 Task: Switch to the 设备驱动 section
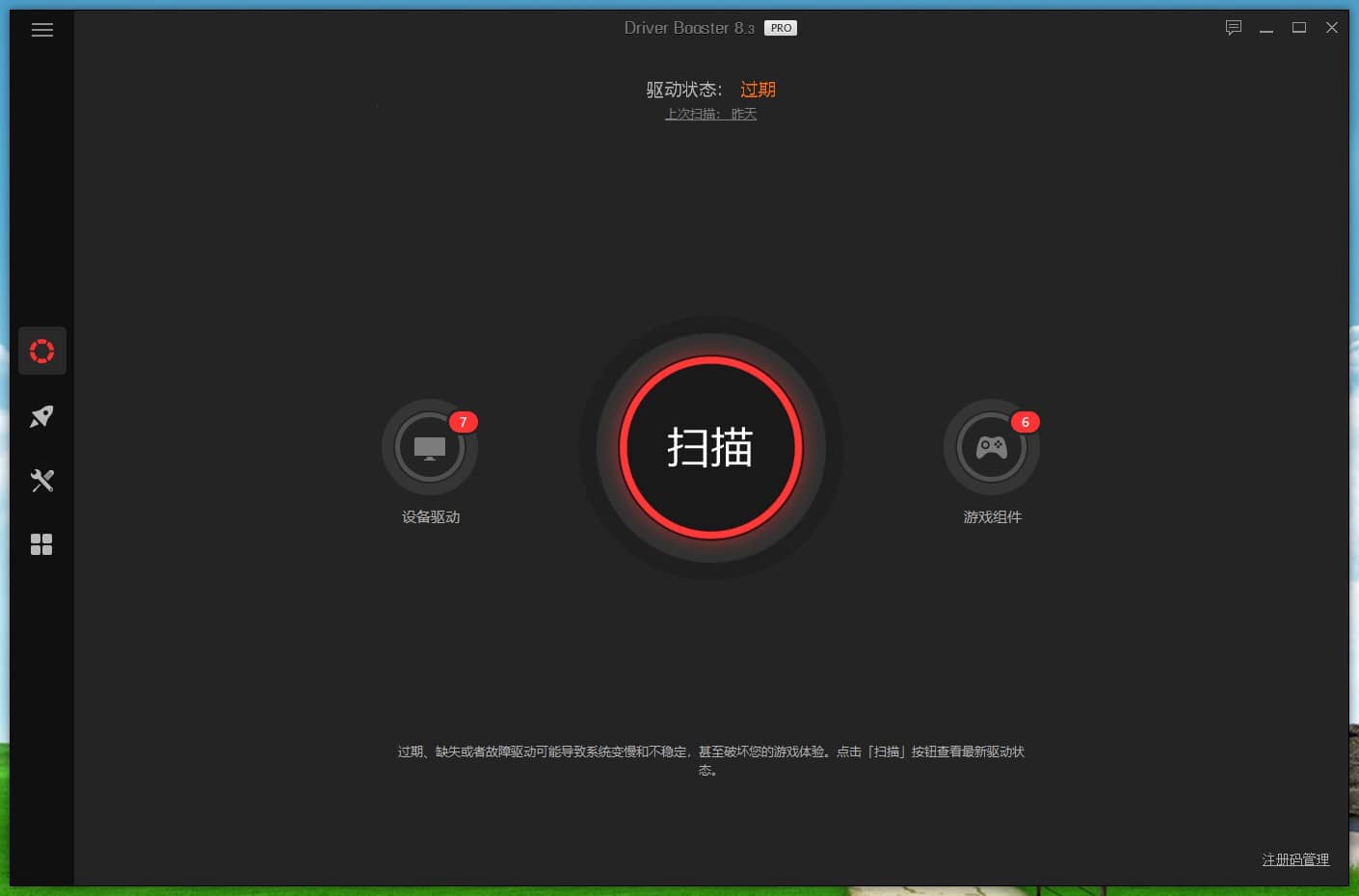[x=430, y=517]
